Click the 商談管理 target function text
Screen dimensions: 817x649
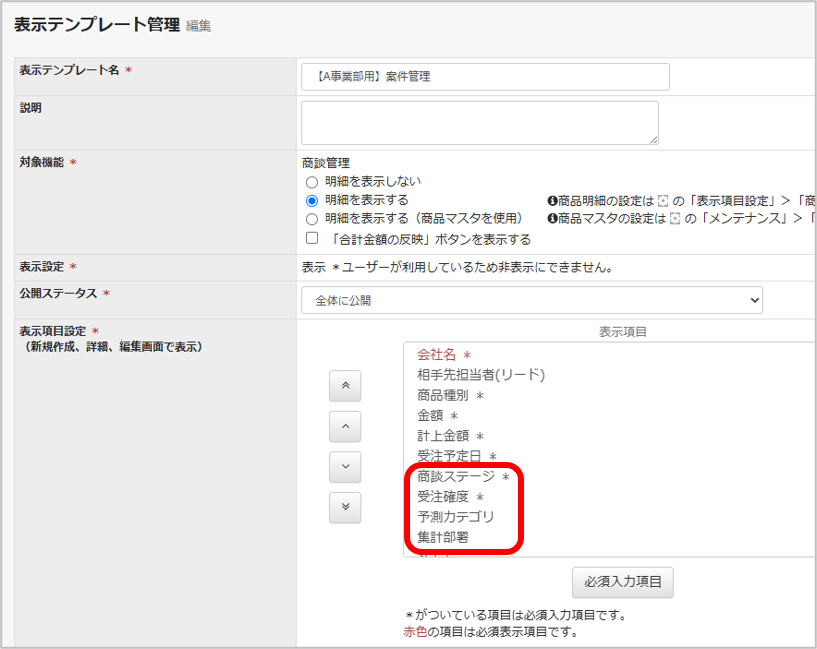326,163
